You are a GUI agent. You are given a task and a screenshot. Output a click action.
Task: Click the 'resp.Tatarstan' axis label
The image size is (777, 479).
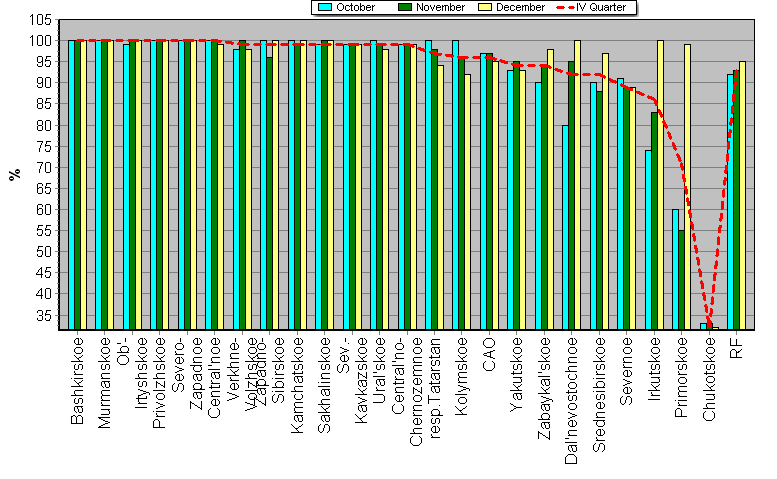point(434,387)
